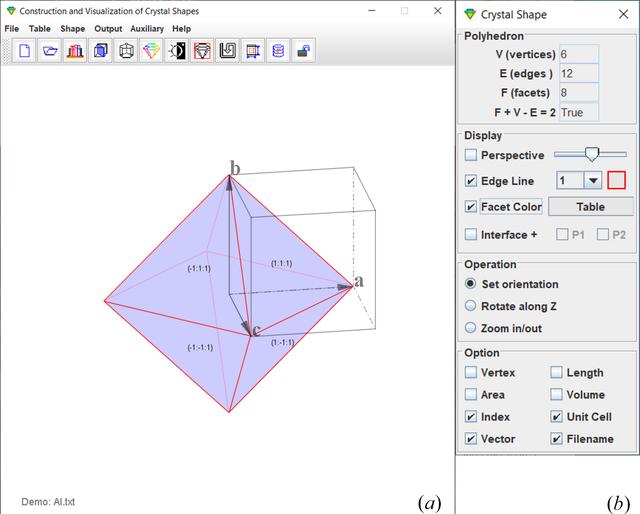640x514 pixels.
Task: Uncheck the Index option checkbox
Action: (x=471, y=416)
